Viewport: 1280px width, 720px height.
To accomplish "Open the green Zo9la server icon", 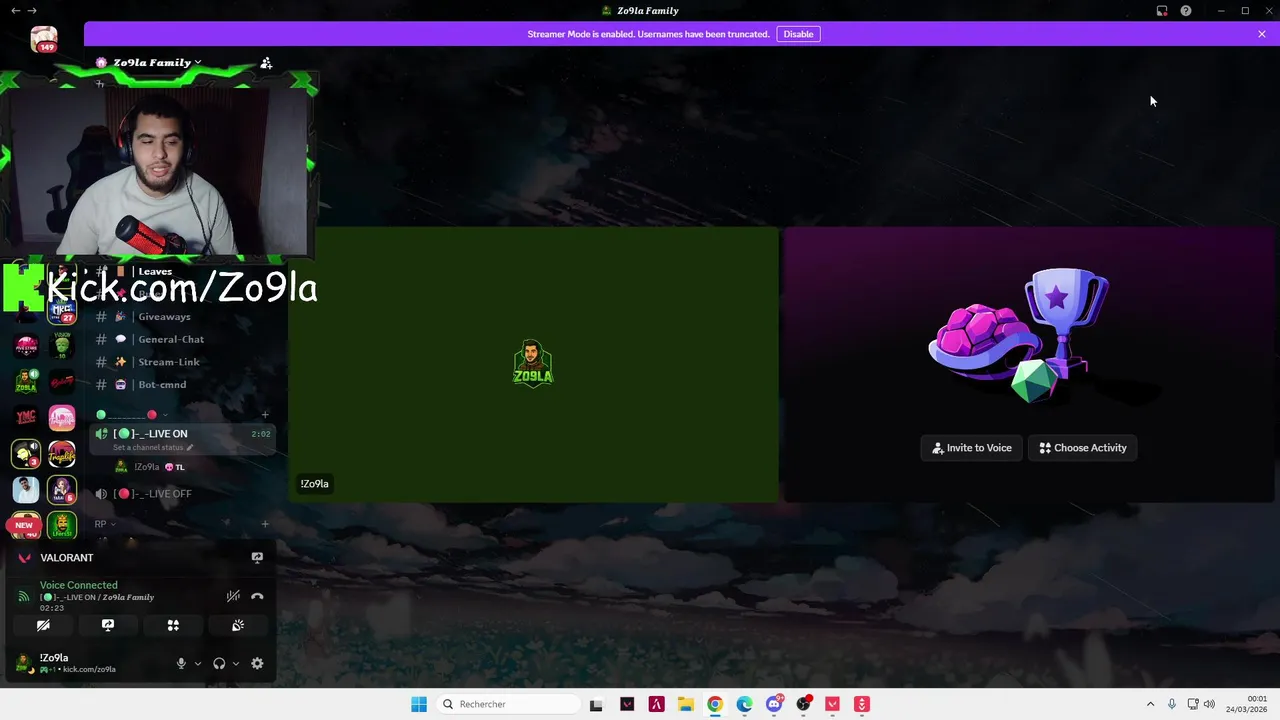I will tap(26, 381).
